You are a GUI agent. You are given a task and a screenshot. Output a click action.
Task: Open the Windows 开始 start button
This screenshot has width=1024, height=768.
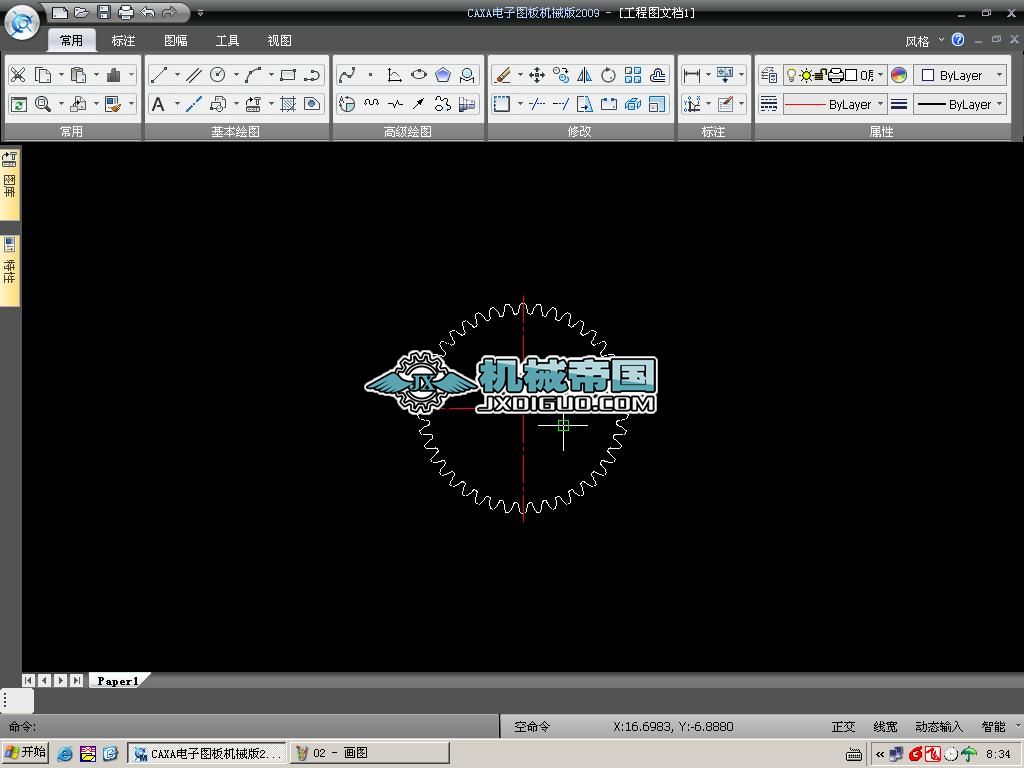[x=25, y=753]
